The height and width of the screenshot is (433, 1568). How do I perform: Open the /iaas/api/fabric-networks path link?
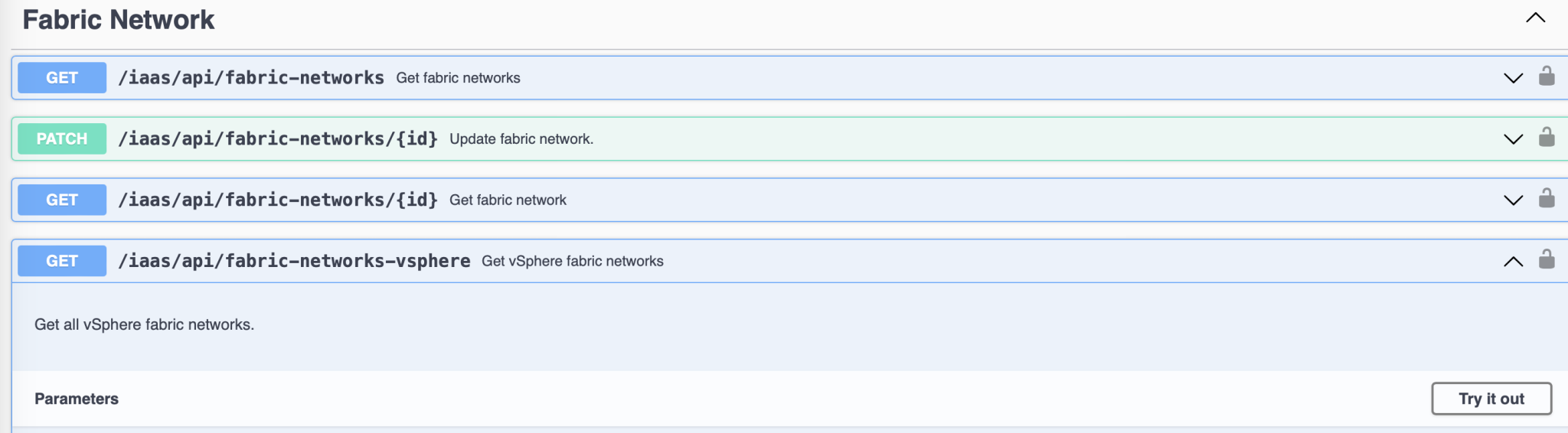pyautogui.click(x=251, y=77)
